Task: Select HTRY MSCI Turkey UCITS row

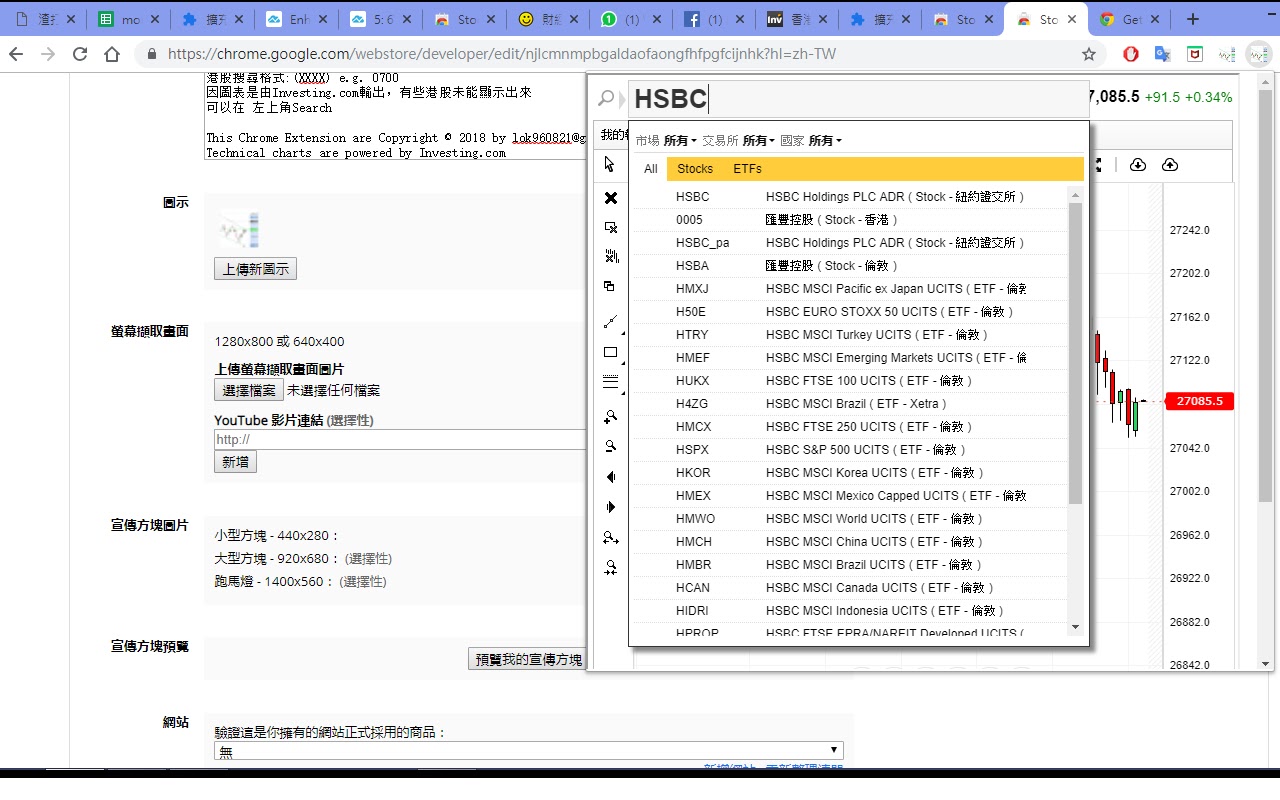Action: tap(850, 335)
